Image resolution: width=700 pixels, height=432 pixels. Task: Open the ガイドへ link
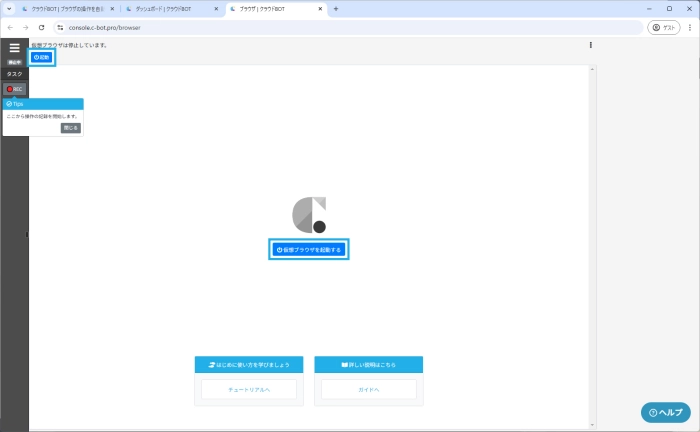click(368, 389)
